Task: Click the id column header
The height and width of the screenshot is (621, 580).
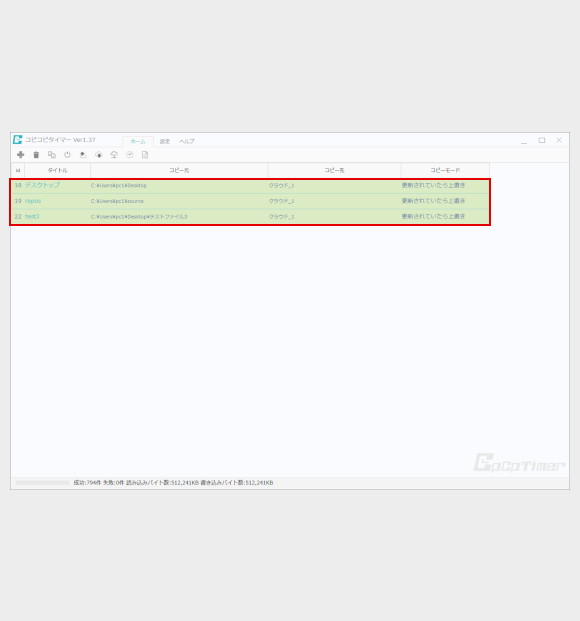Action: (18, 170)
